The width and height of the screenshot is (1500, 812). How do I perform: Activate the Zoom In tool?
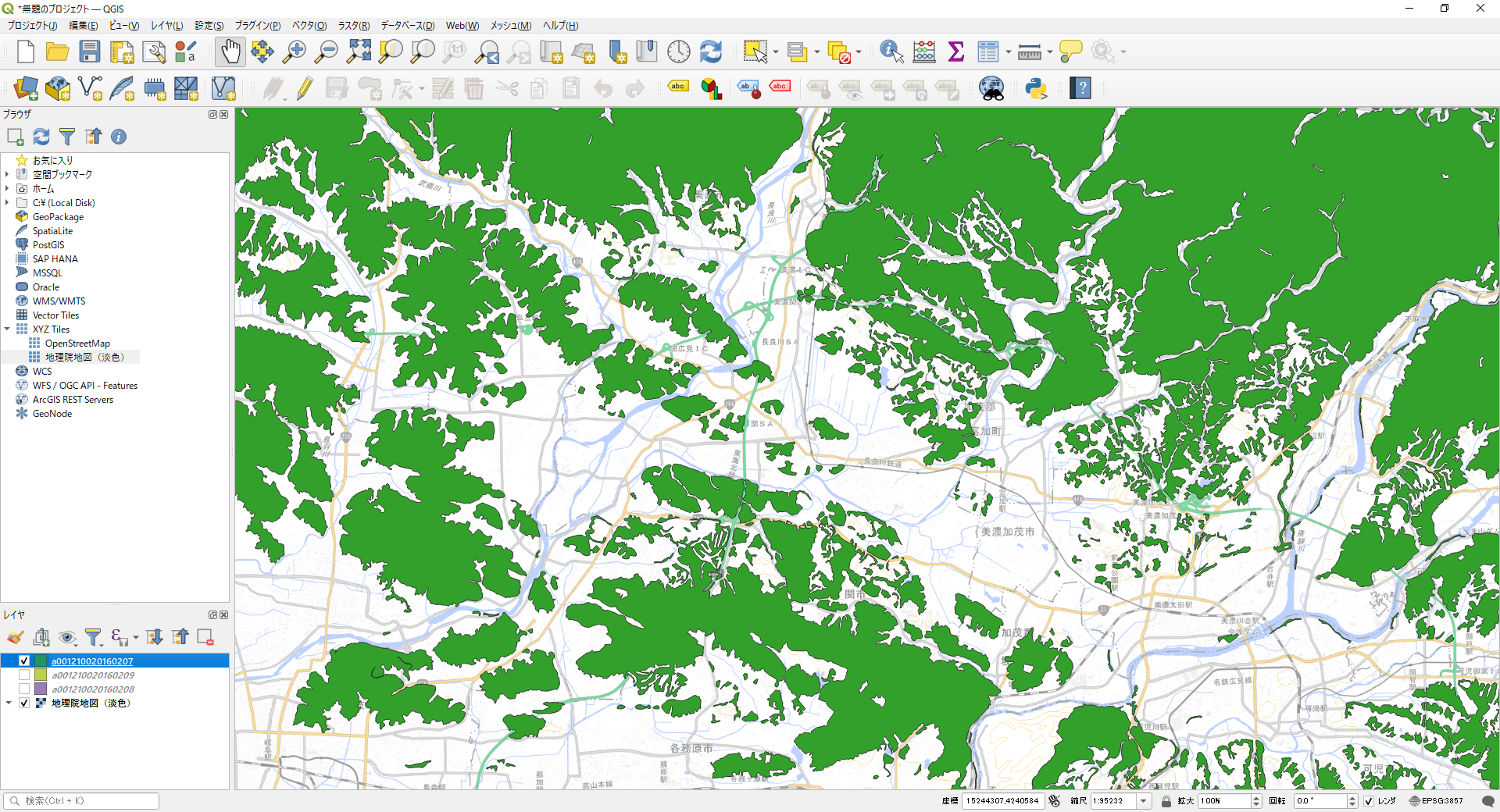[295, 52]
